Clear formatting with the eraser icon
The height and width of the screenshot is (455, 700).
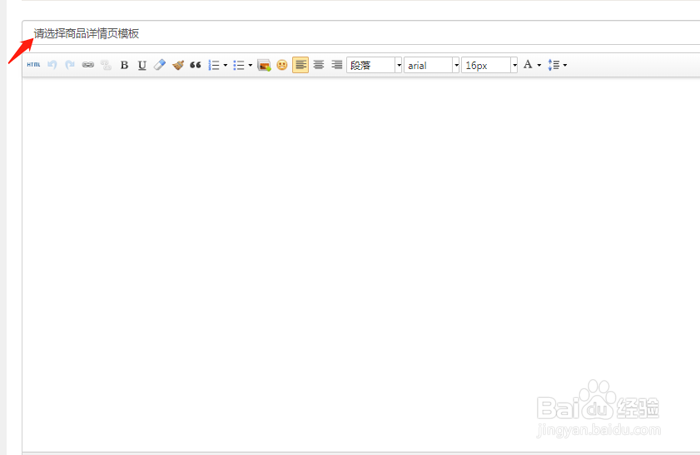(x=160, y=65)
